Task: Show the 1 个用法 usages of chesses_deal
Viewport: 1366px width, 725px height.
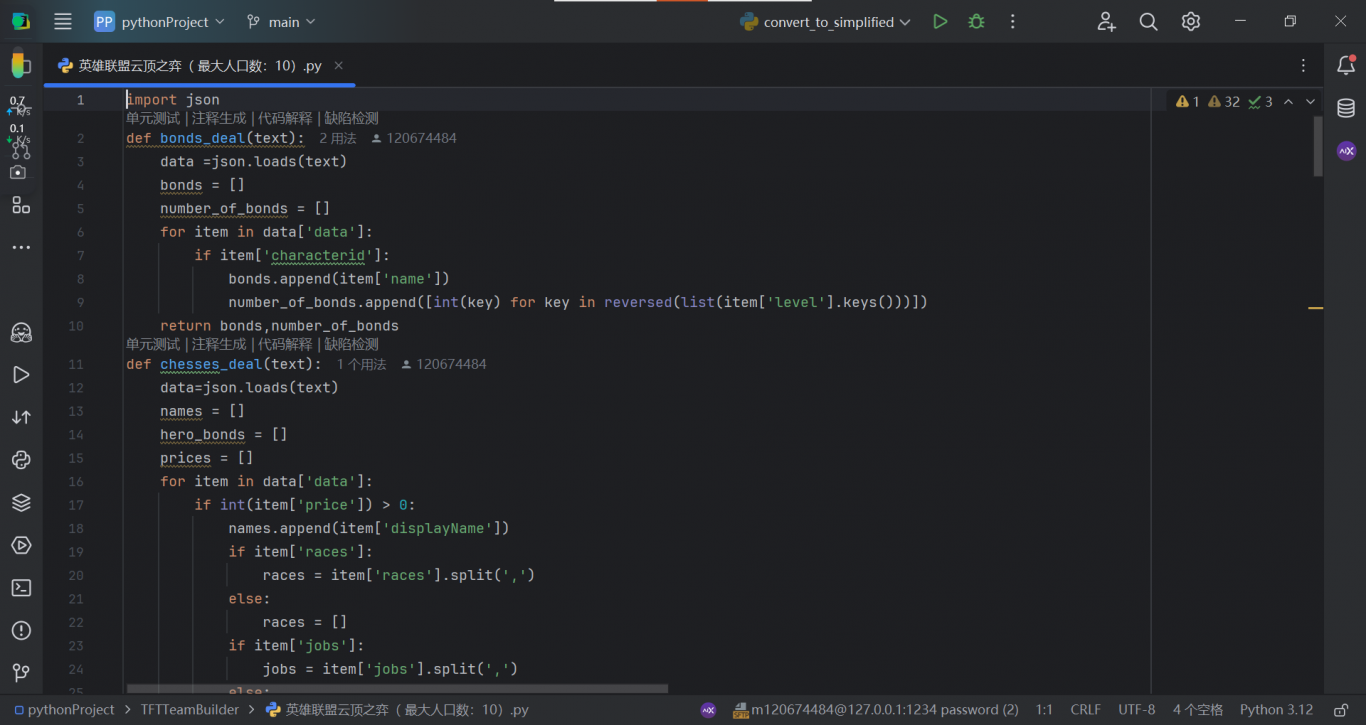Action: tap(361, 364)
